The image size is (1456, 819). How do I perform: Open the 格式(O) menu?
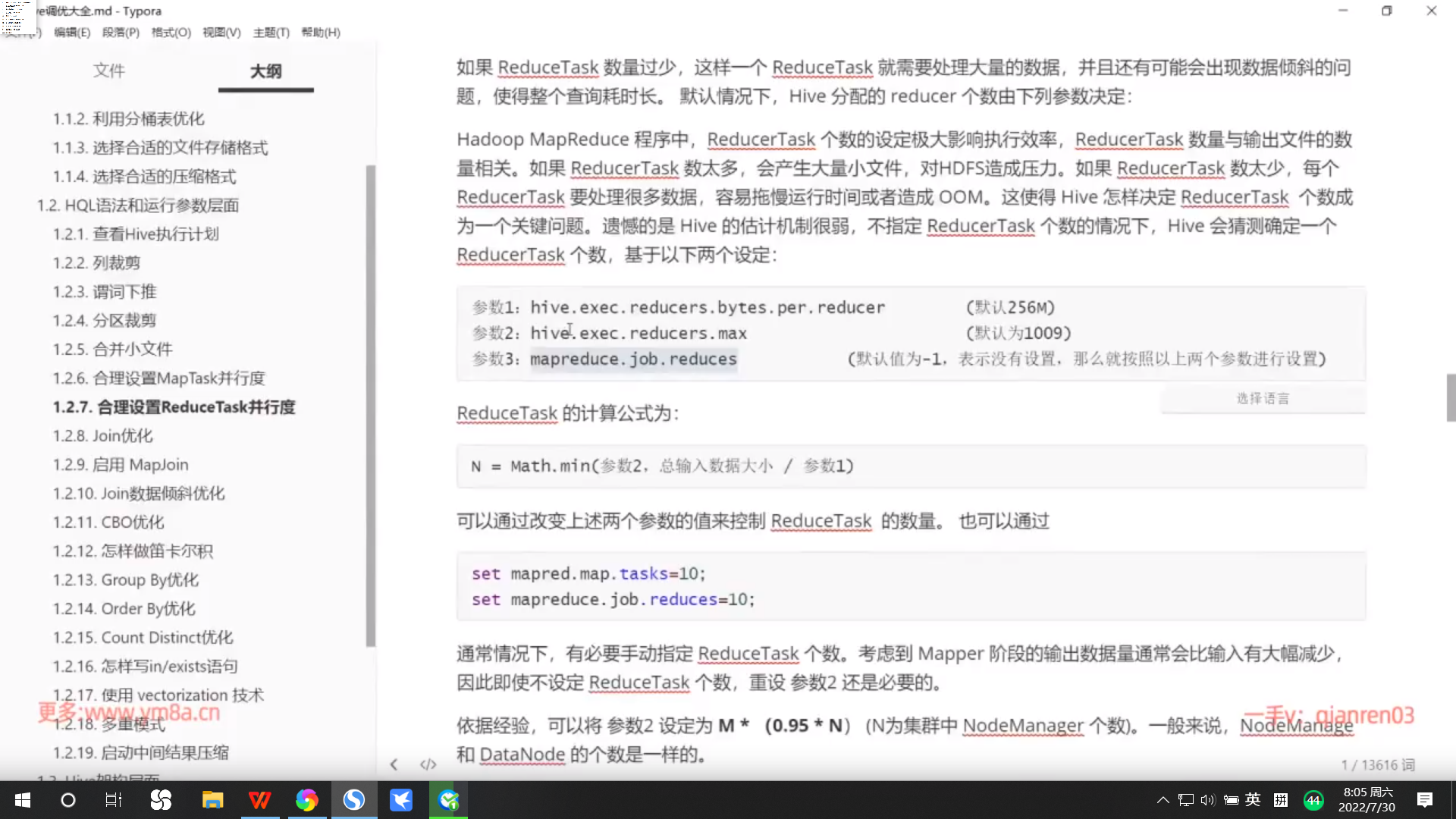click(171, 33)
